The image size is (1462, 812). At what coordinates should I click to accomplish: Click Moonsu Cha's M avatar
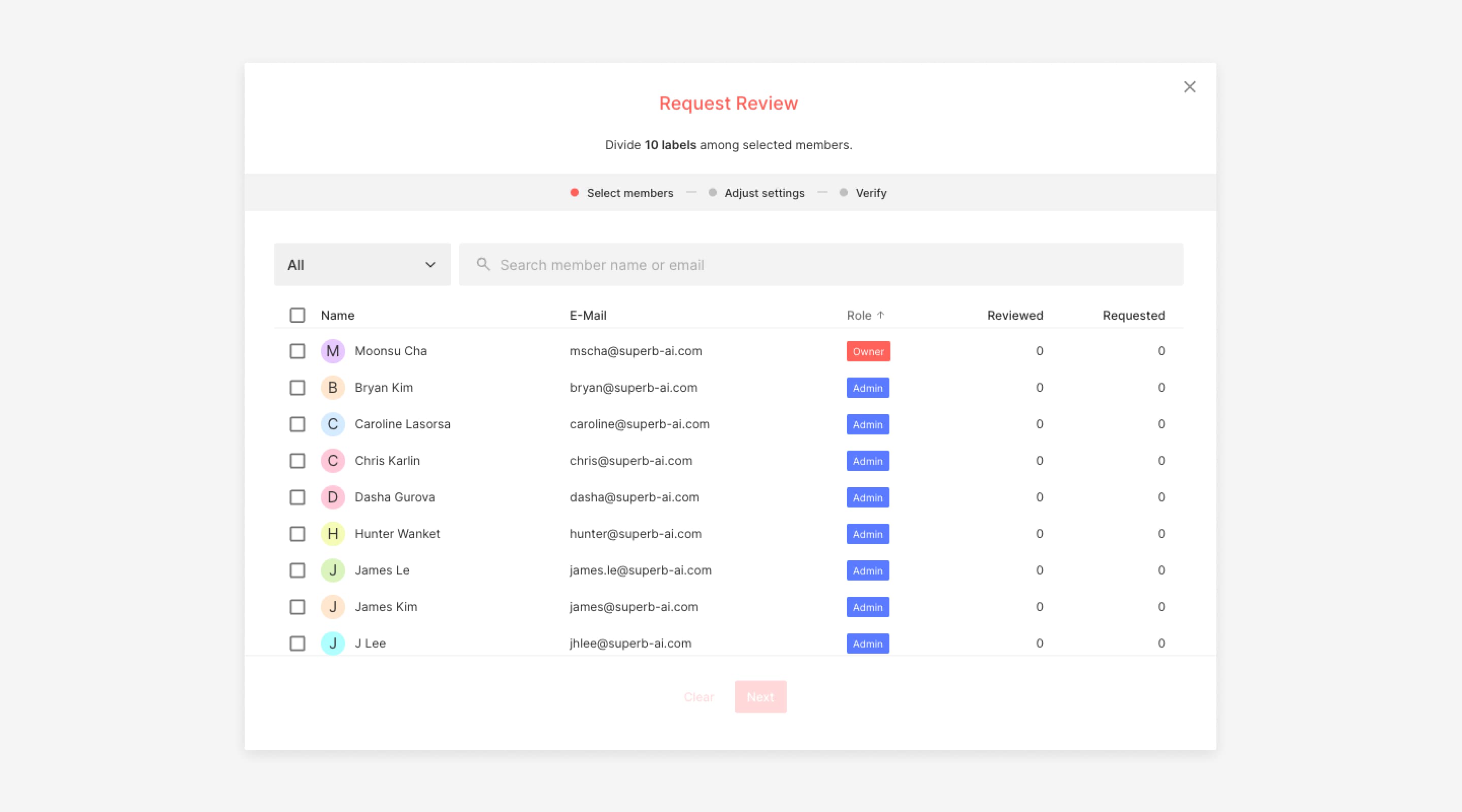(333, 351)
